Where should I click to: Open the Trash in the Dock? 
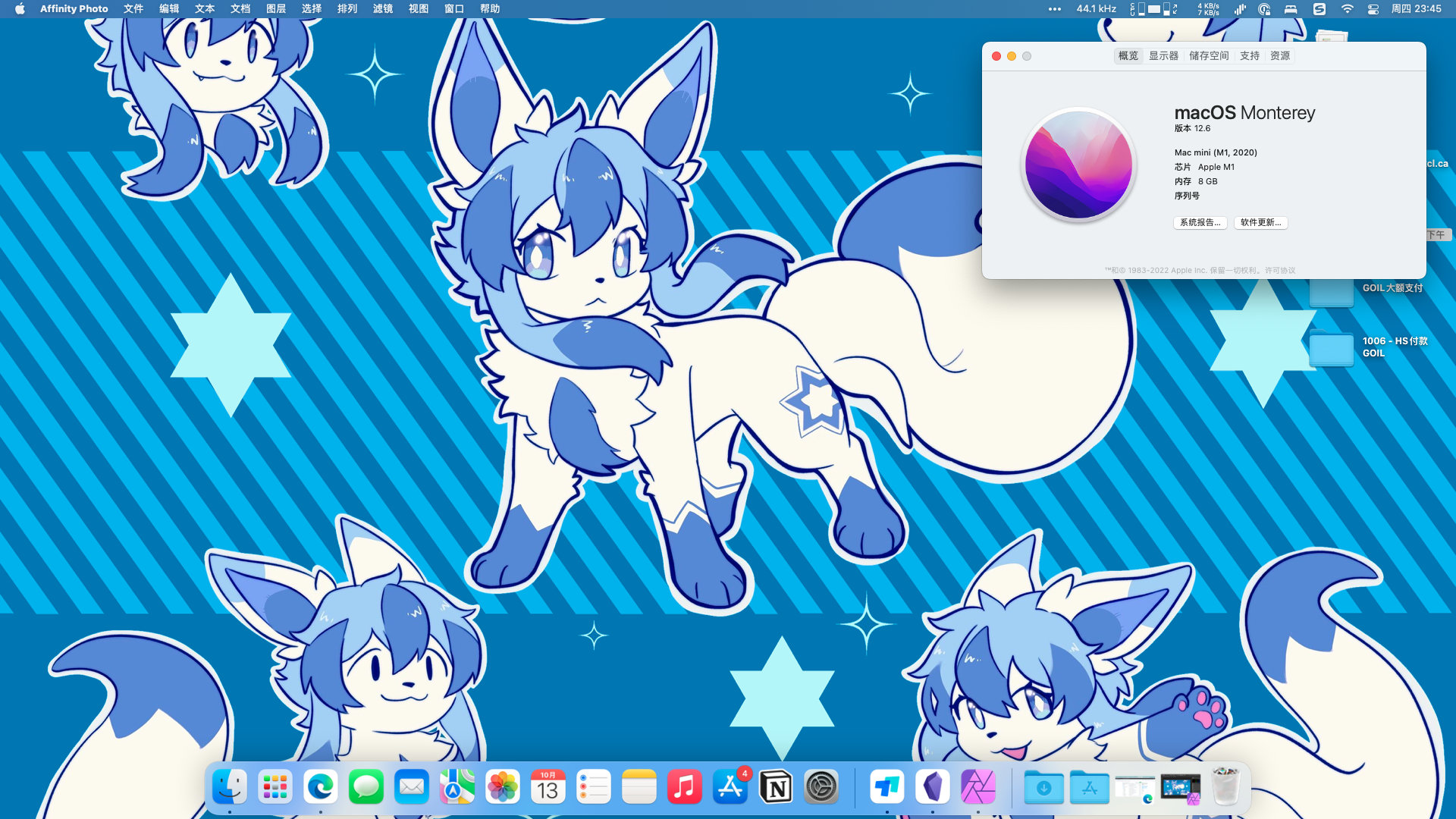point(1225,787)
